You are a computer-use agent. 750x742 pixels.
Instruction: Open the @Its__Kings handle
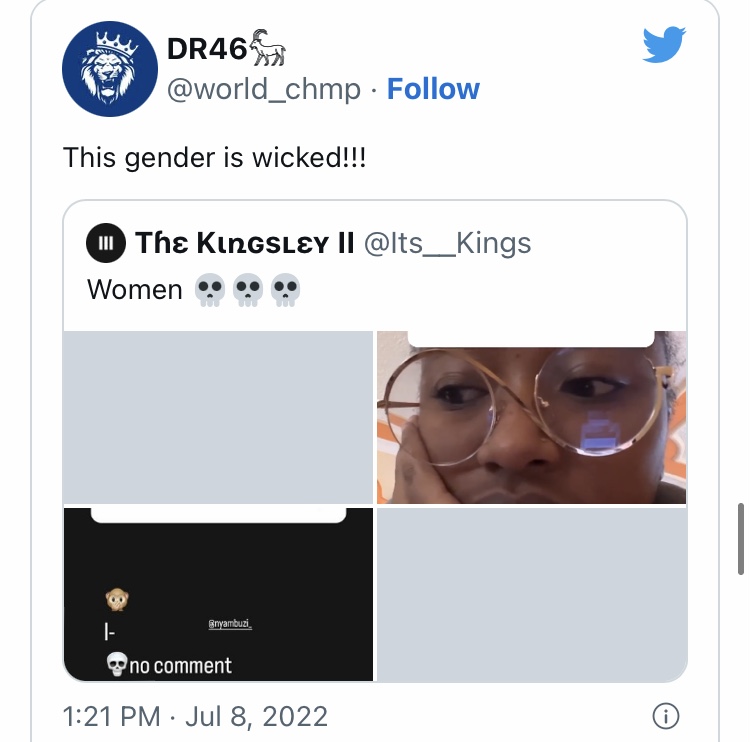pyautogui.click(x=447, y=243)
